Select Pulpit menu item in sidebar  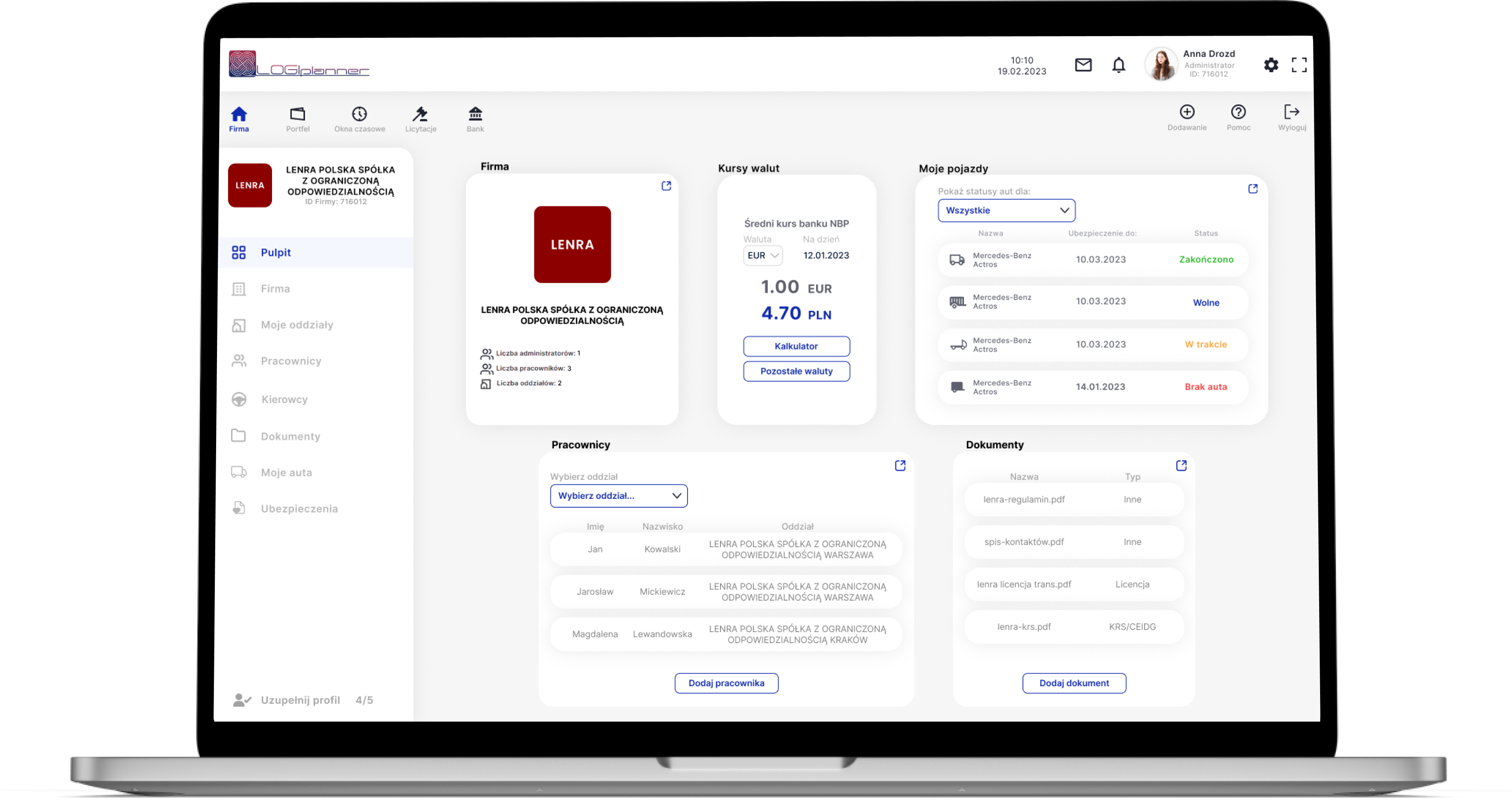(277, 252)
